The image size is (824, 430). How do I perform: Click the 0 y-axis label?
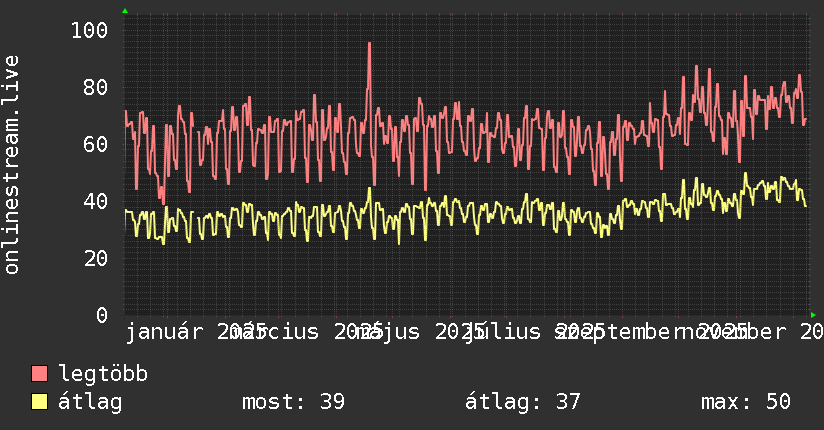pyautogui.click(x=102, y=315)
